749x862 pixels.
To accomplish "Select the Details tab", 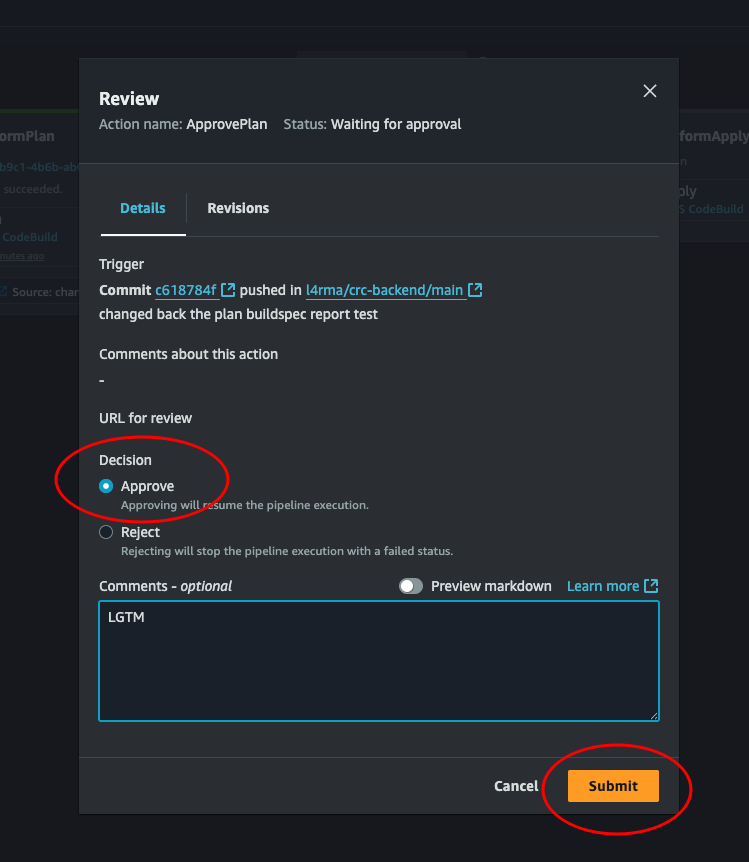I will pos(143,208).
